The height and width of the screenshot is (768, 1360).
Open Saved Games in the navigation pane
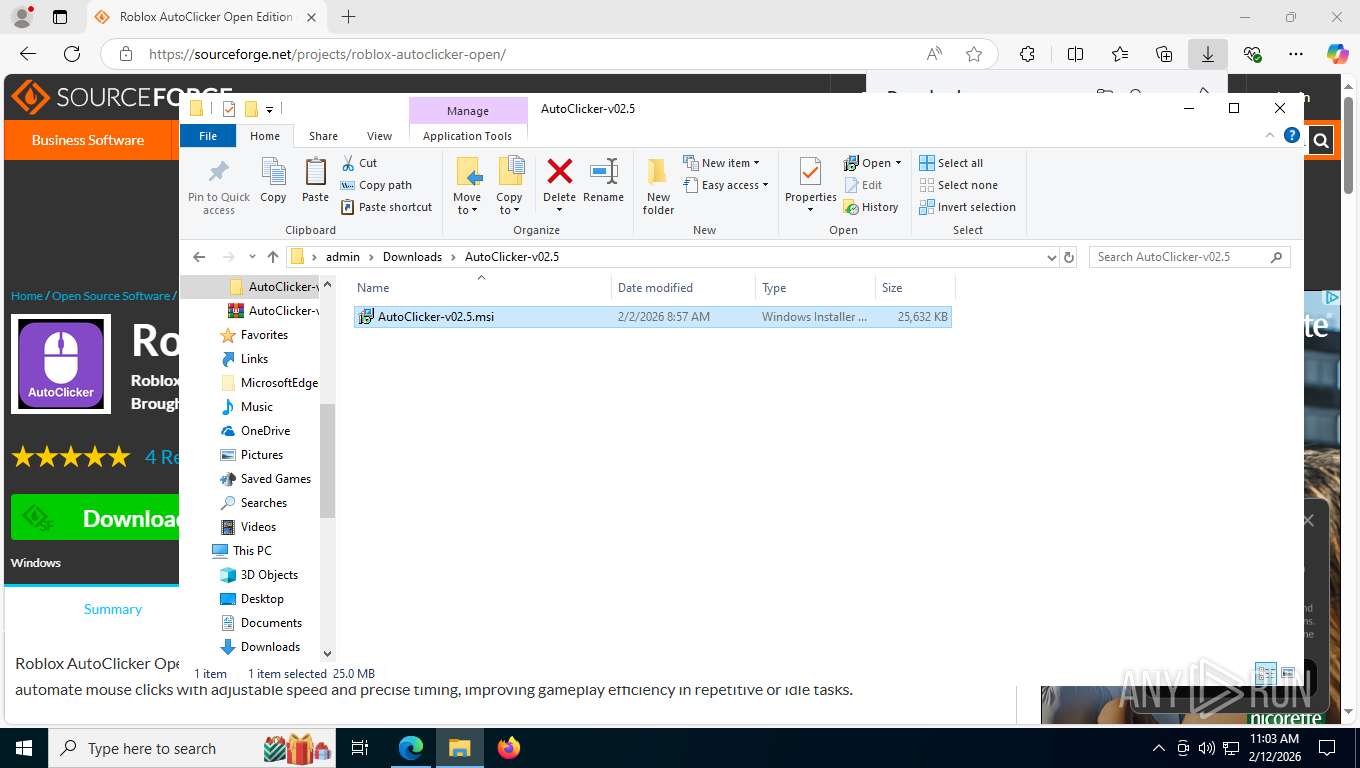click(x=275, y=479)
